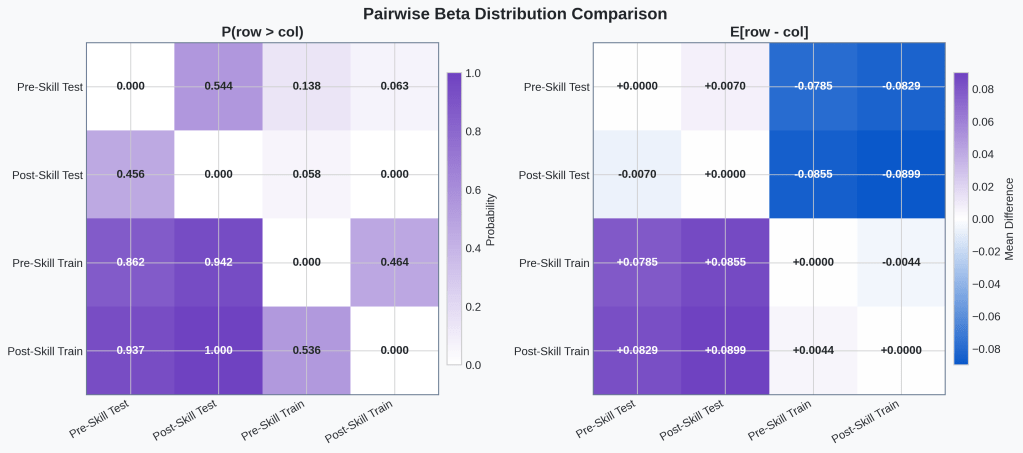Click the cell showing 0.464
Viewport: 1023px width, 453px height.
click(x=394, y=263)
